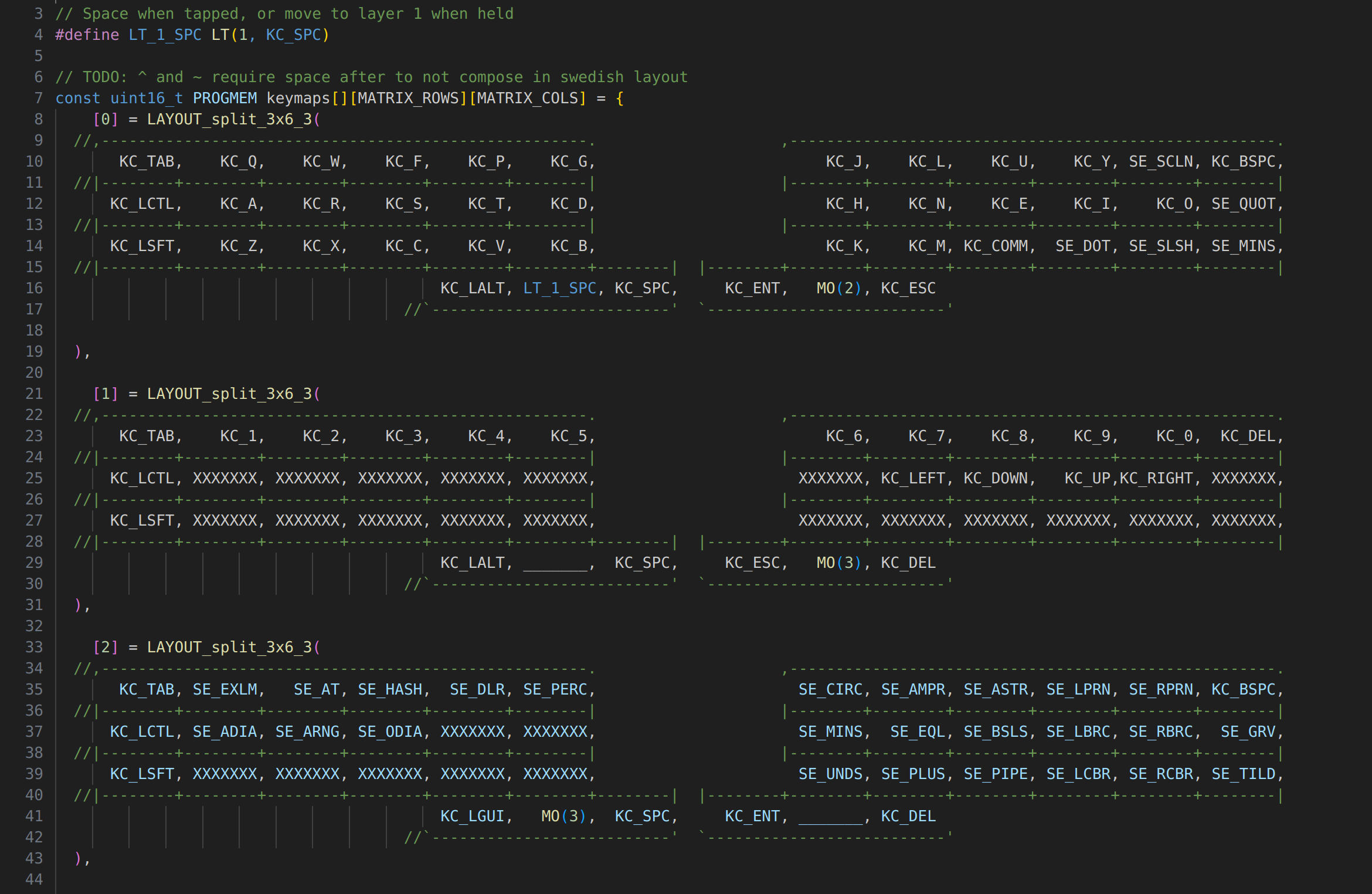The height and width of the screenshot is (894, 1372).
Task: Click the SE_SLSH keycode
Action: tap(1161, 246)
